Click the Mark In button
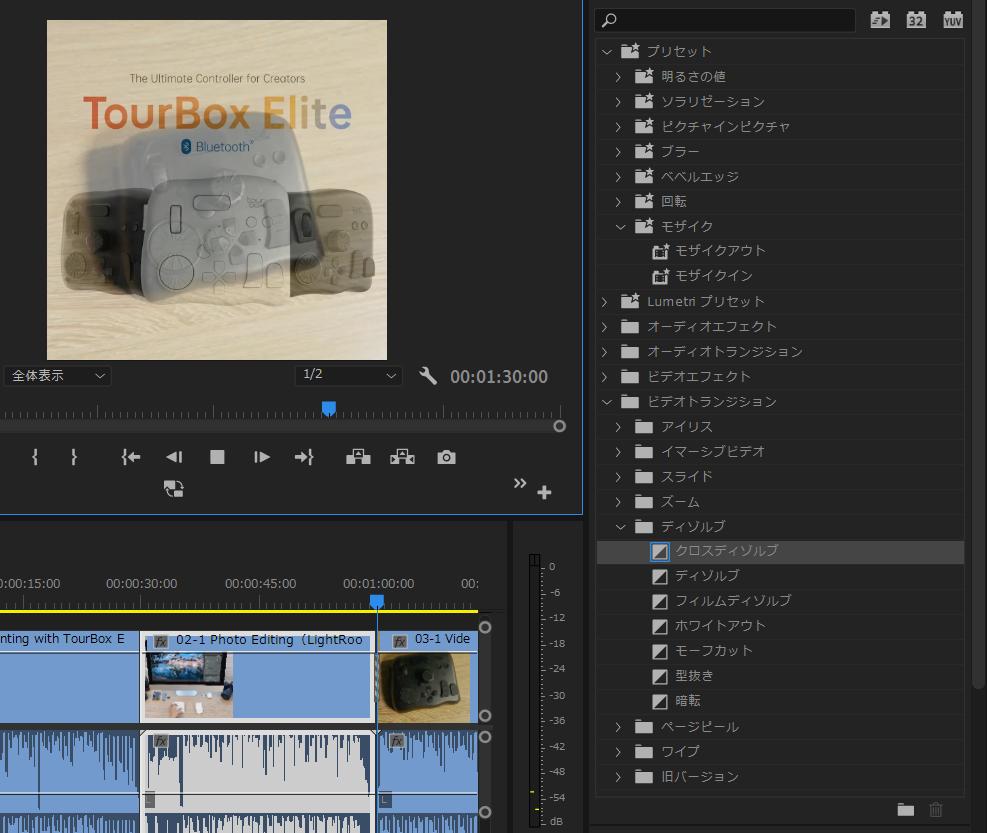The width and height of the screenshot is (987, 833). [x=35, y=457]
